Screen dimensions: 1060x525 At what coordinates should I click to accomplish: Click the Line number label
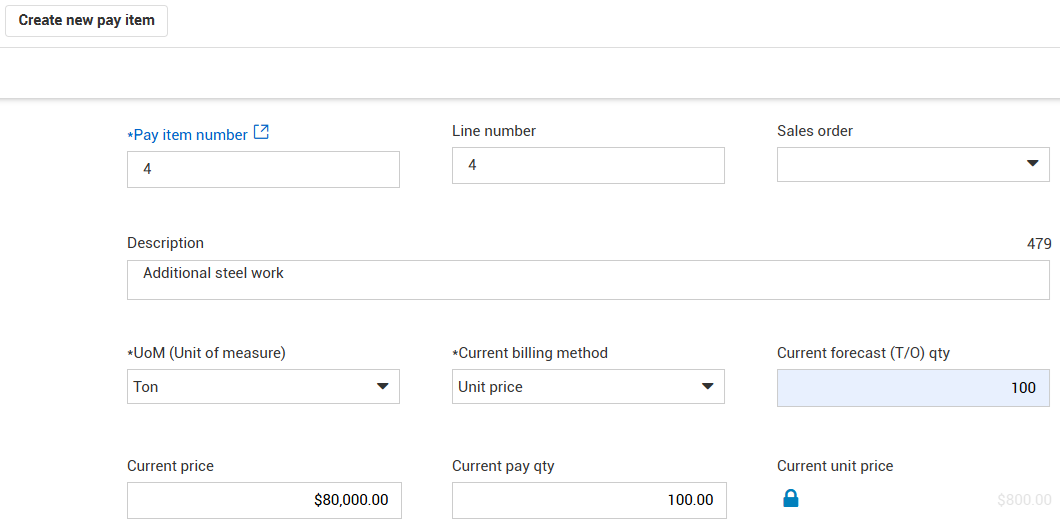tap(494, 131)
